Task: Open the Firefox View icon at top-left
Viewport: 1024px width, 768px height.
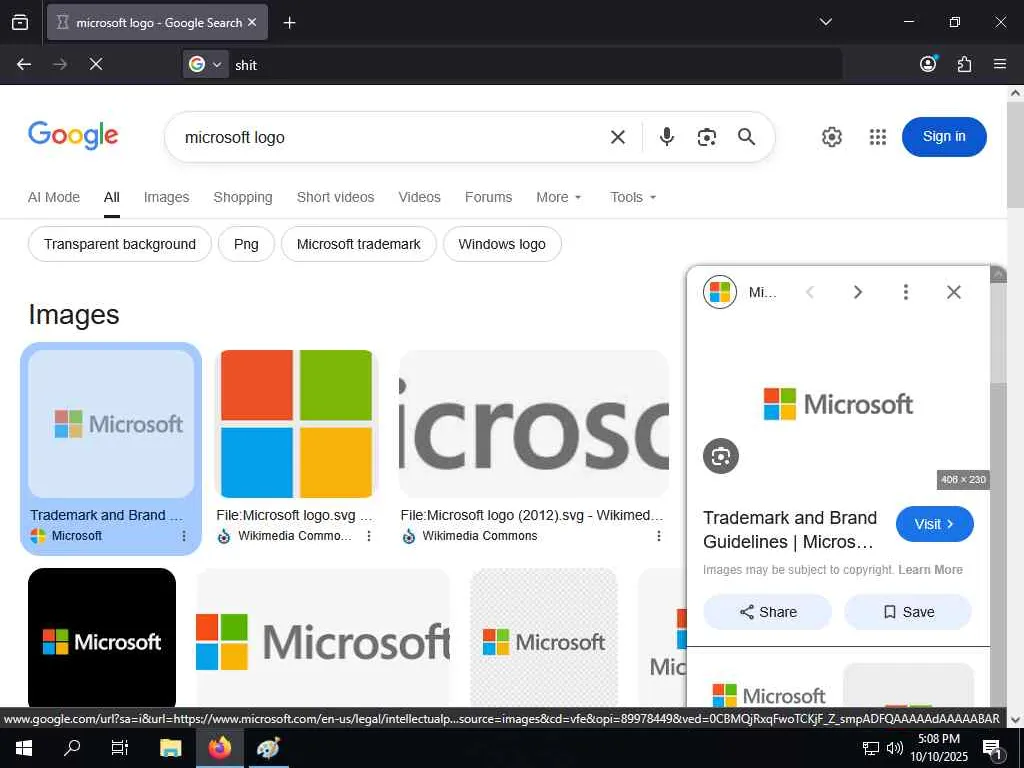Action: 20,22
